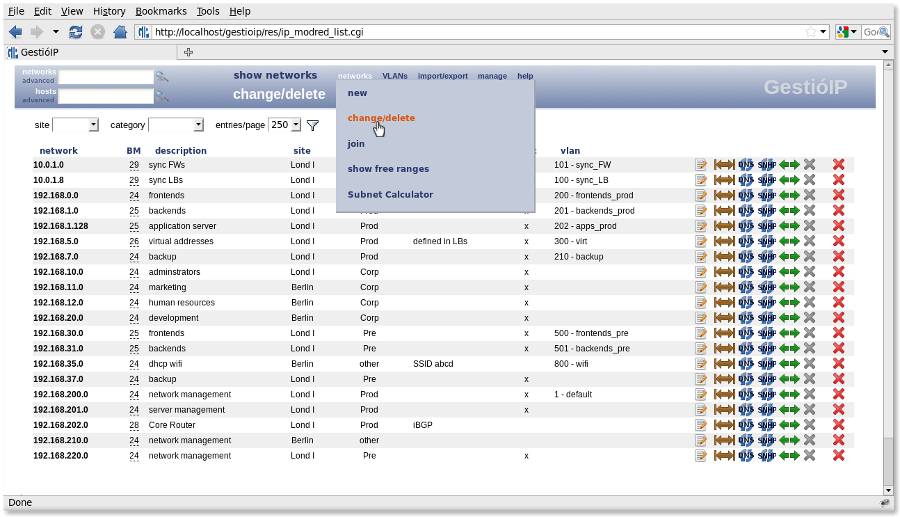The image size is (900, 517).
Task: Click the hosts search magnifier icon
Action: 162,97
